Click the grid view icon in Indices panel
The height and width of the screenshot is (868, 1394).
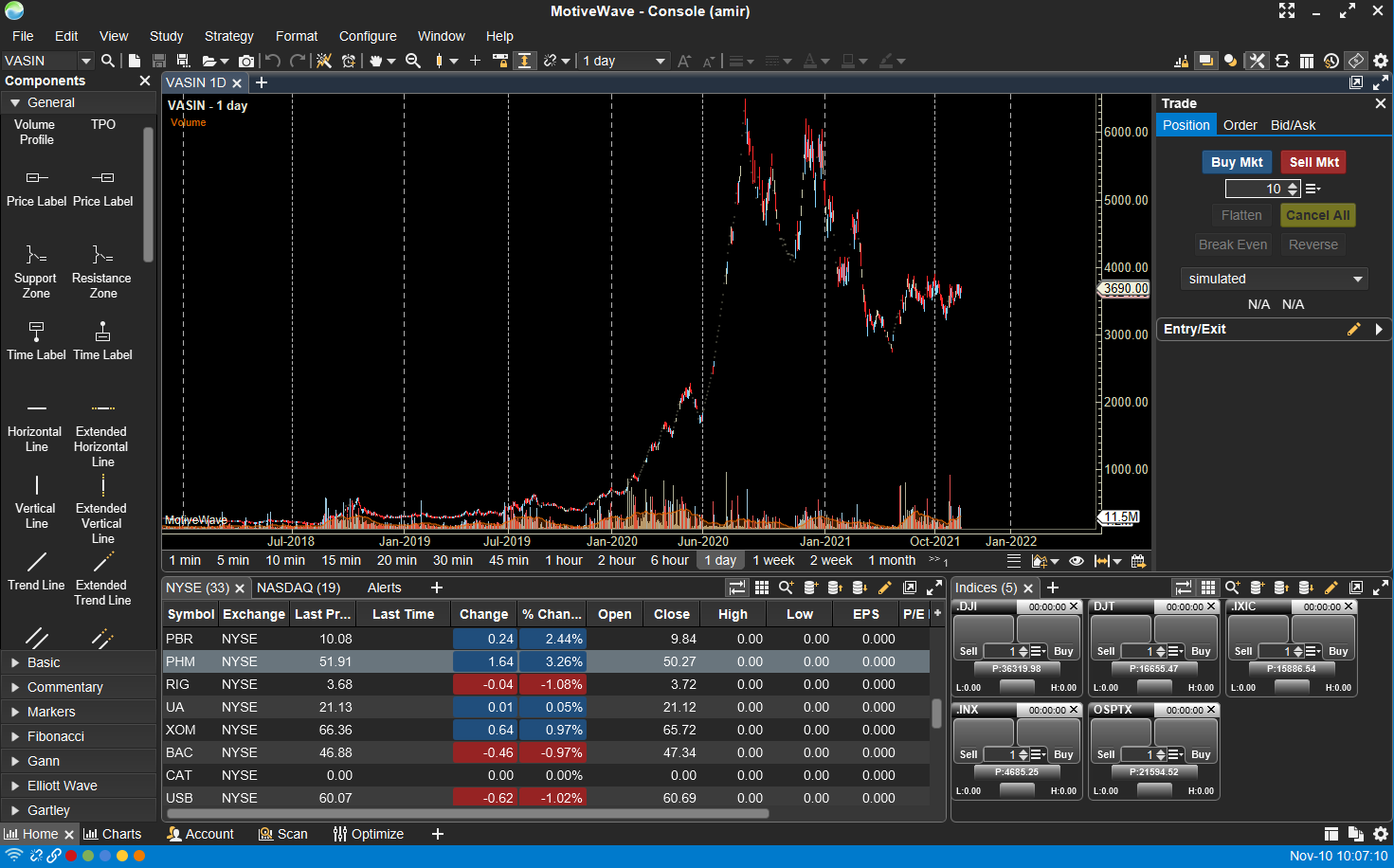tap(1207, 588)
